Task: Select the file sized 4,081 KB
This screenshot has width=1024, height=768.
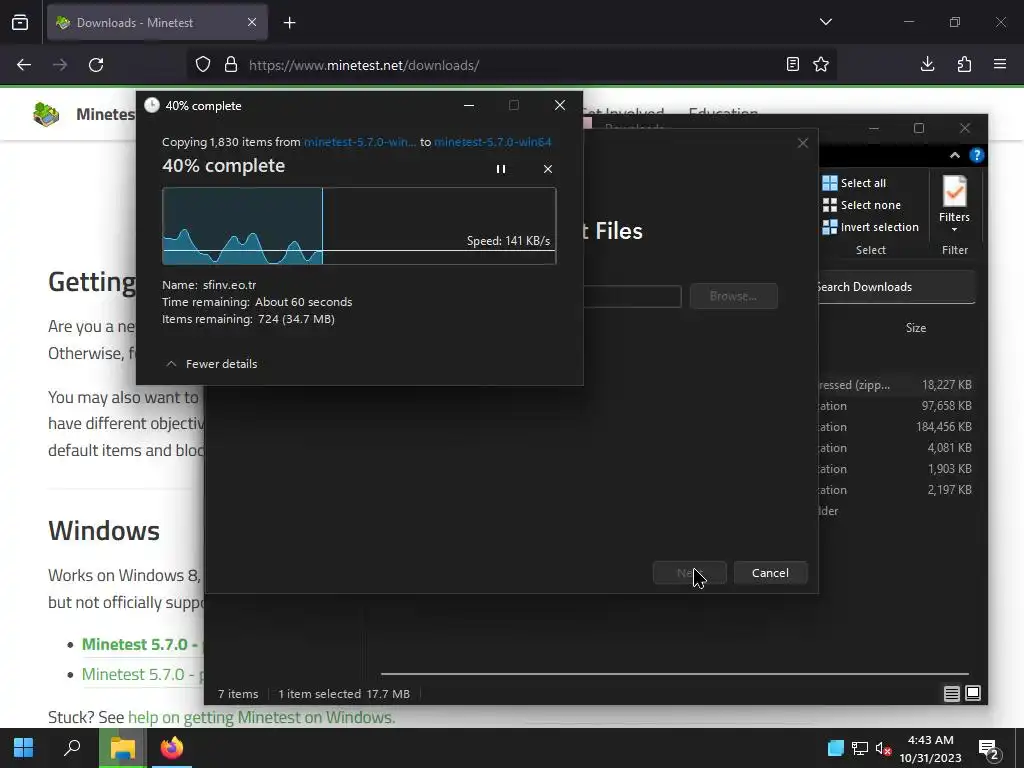Action: [x=895, y=447]
